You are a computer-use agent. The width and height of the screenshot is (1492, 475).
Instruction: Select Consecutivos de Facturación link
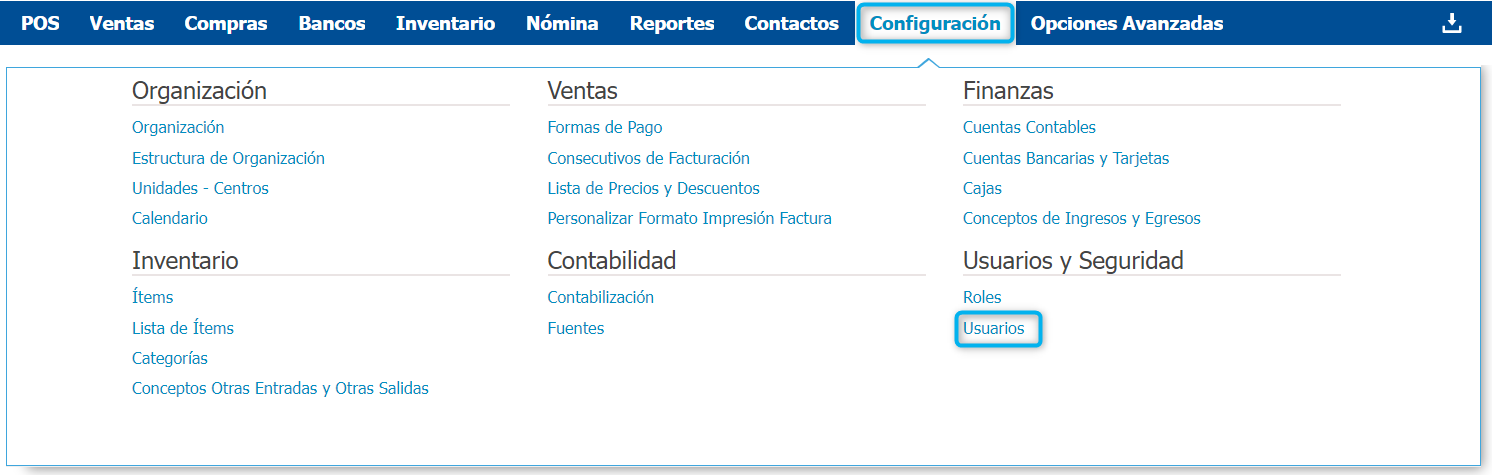point(648,158)
